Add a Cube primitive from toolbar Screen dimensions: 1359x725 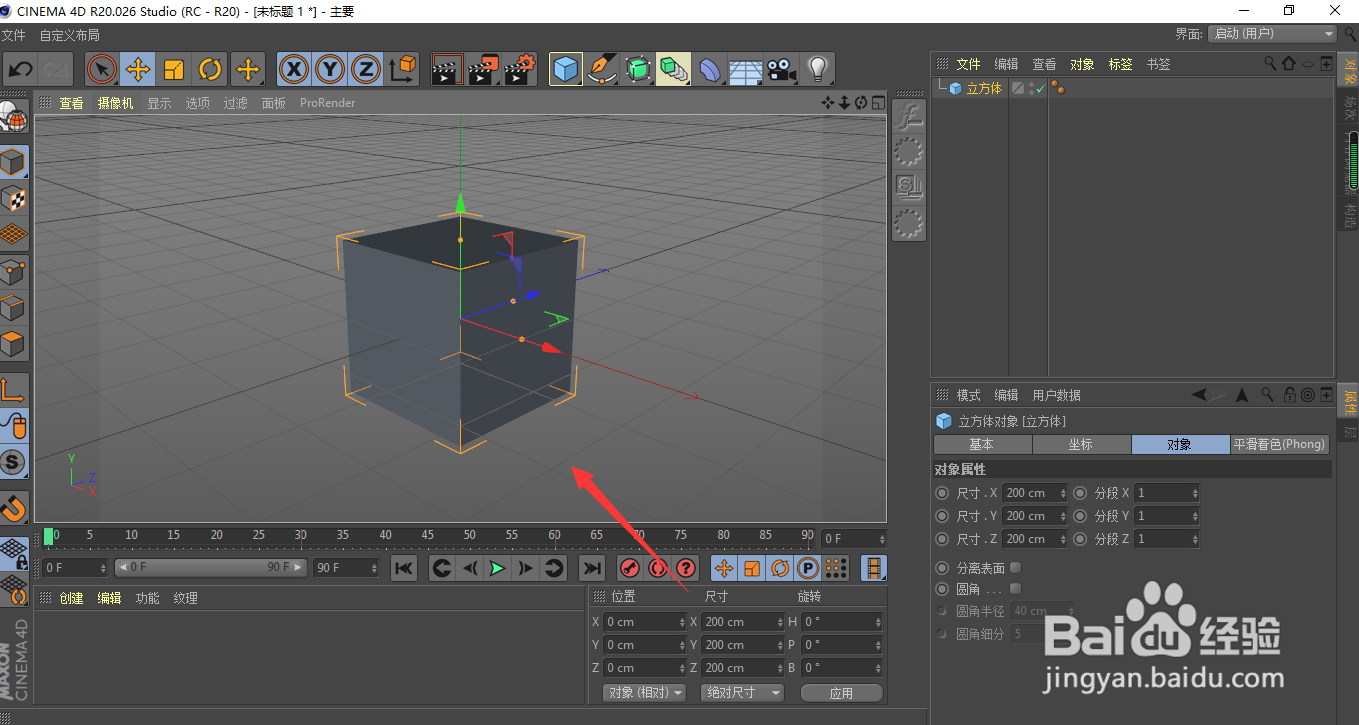pyautogui.click(x=566, y=69)
